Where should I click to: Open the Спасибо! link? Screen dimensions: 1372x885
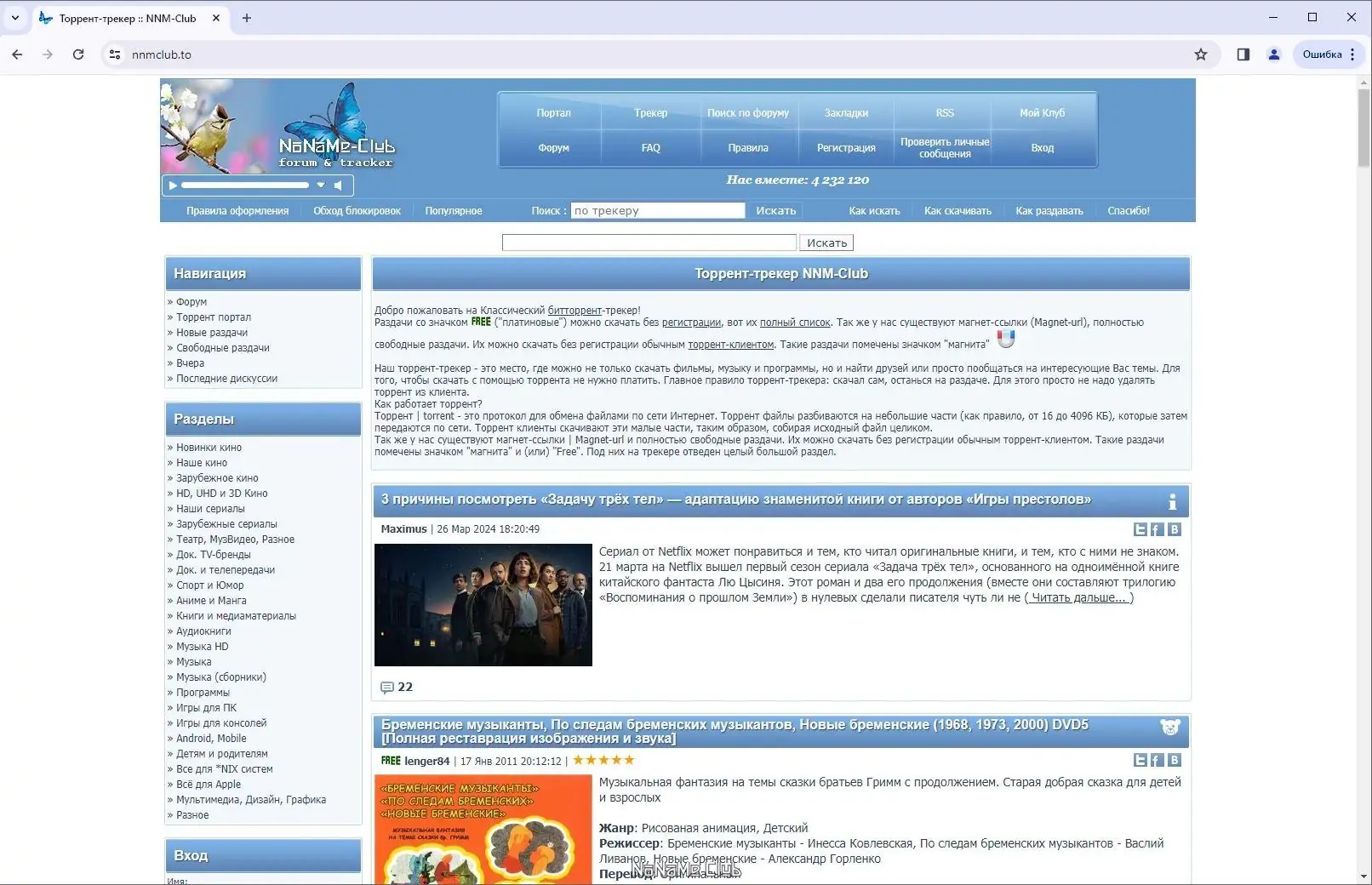(1129, 211)
